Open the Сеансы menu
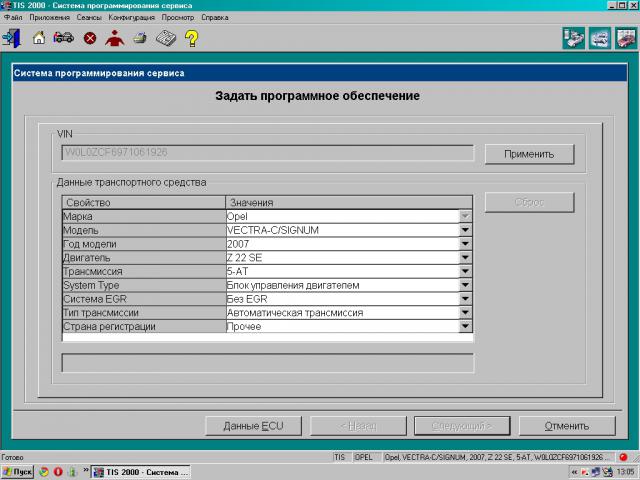The width and height of the screenshot is (640, 480). tap(89, 18)
